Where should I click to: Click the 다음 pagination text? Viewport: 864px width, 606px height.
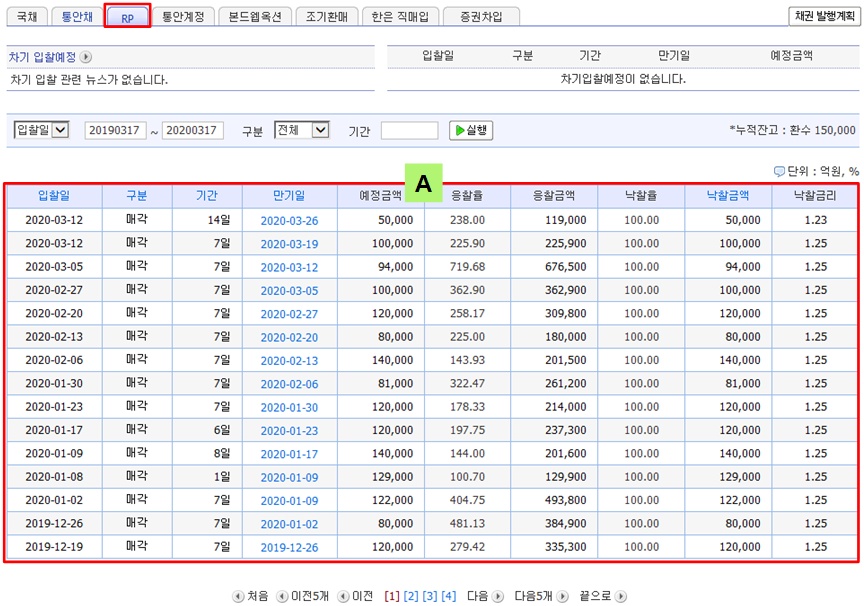[x=478, y=596]
